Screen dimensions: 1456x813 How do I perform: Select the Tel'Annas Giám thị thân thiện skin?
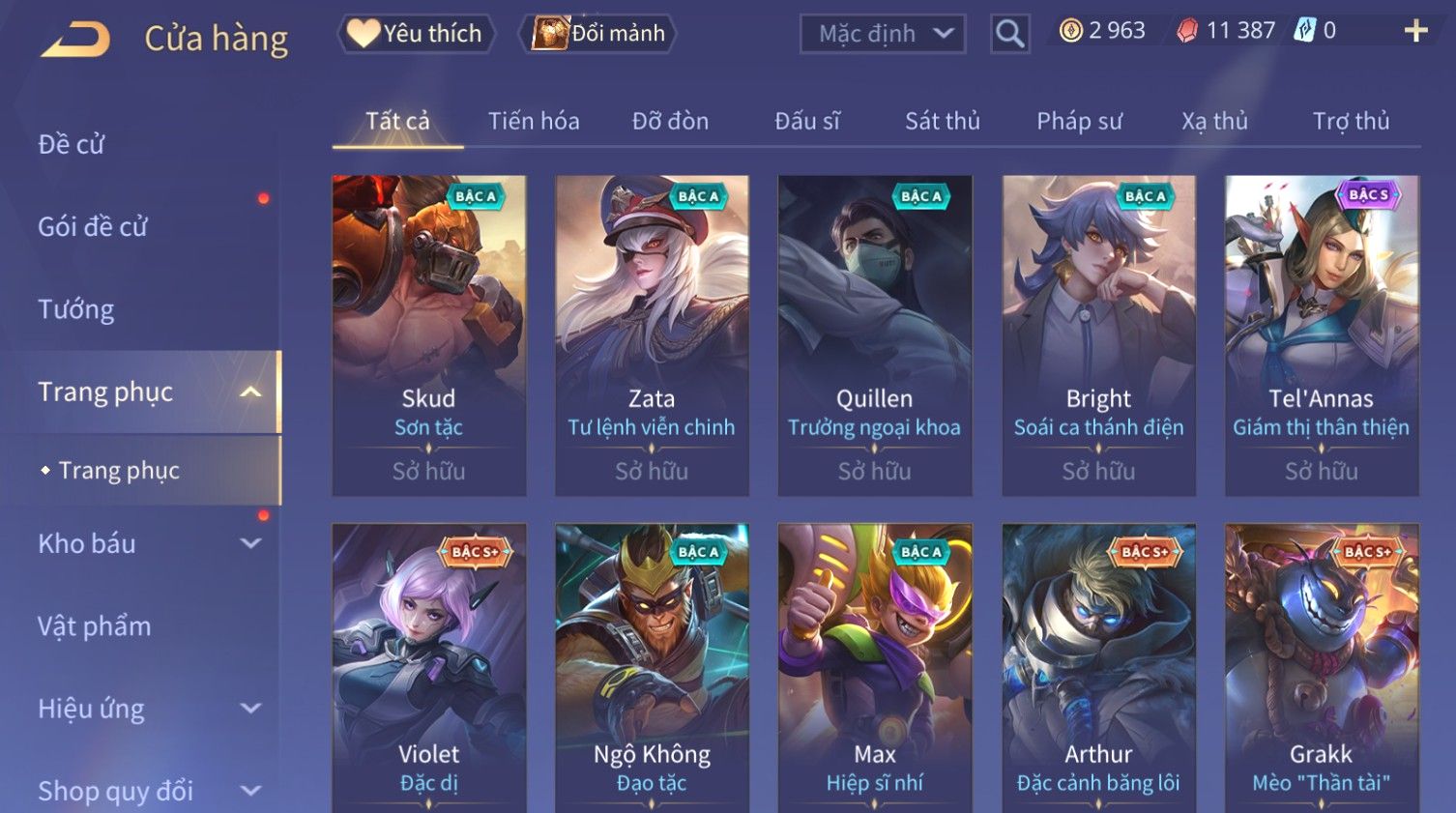point(1322,335)
